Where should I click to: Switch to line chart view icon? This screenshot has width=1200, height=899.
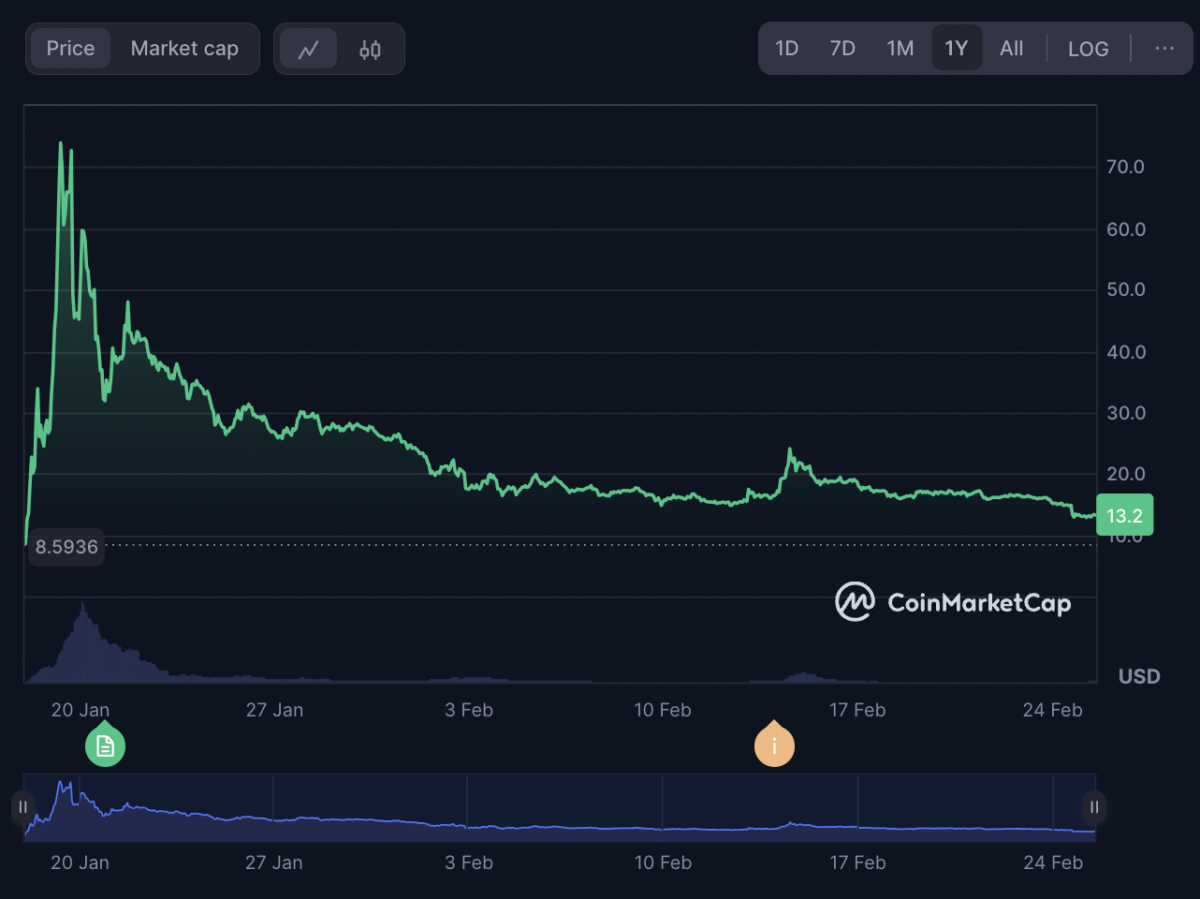pyautogui.click(x=308, y=49)
